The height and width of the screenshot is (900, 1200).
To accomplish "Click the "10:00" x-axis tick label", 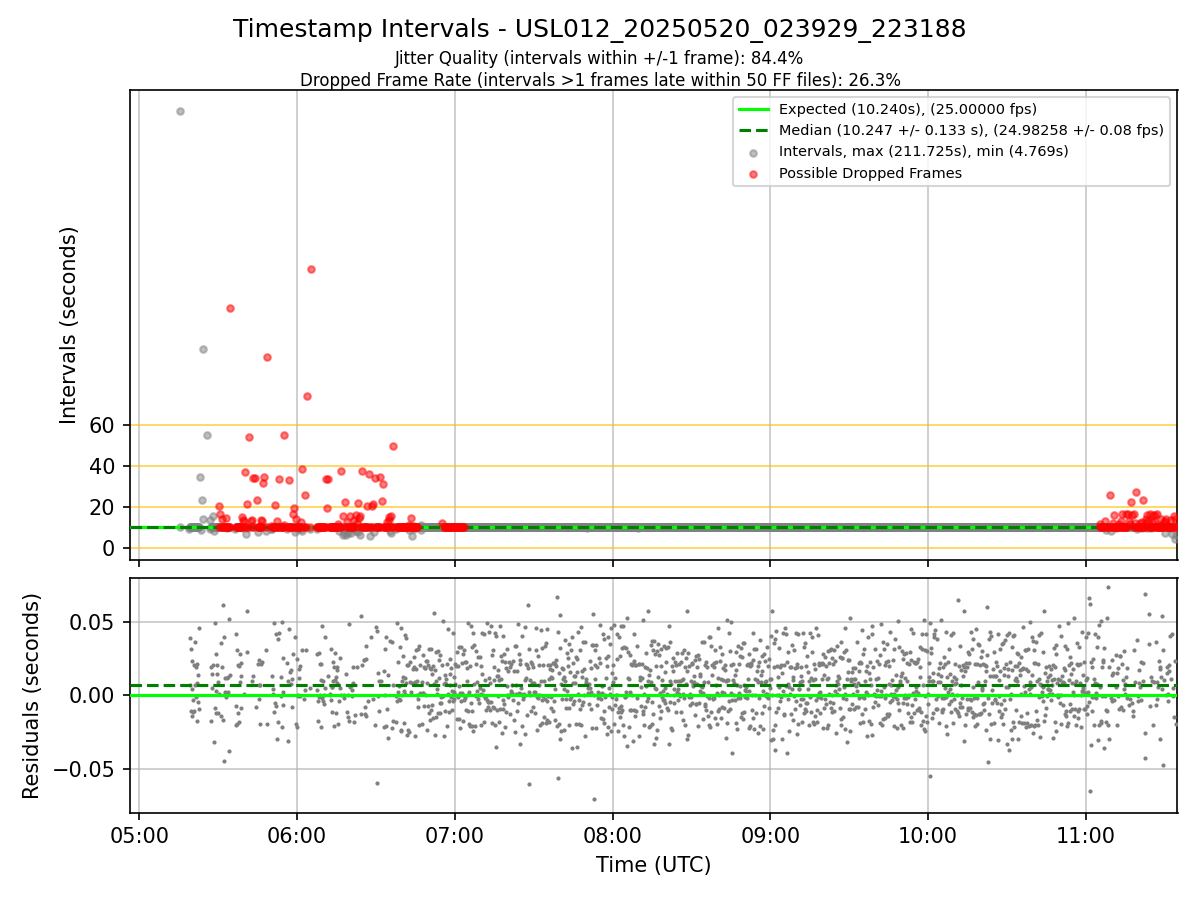I will [x=928, y=835].
